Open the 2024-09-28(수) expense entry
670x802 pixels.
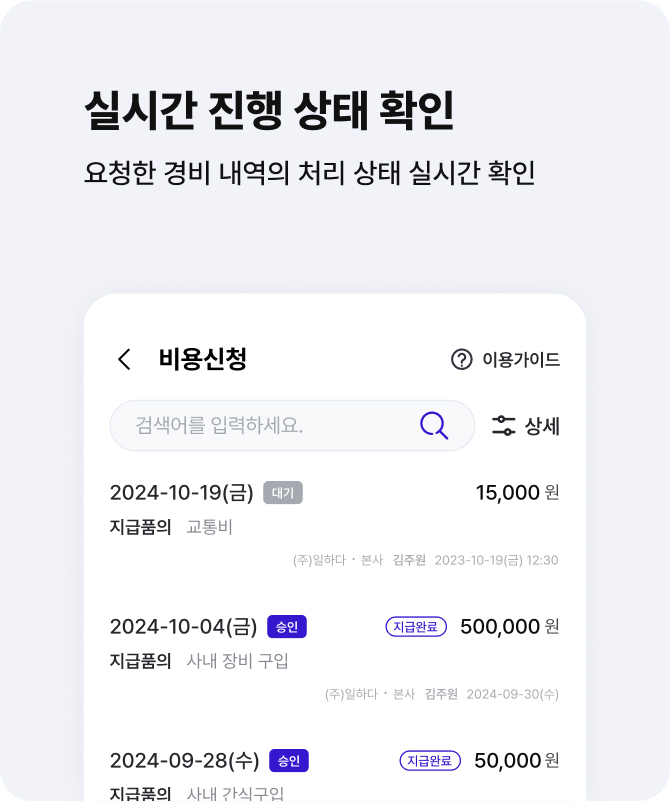[334, 774]
